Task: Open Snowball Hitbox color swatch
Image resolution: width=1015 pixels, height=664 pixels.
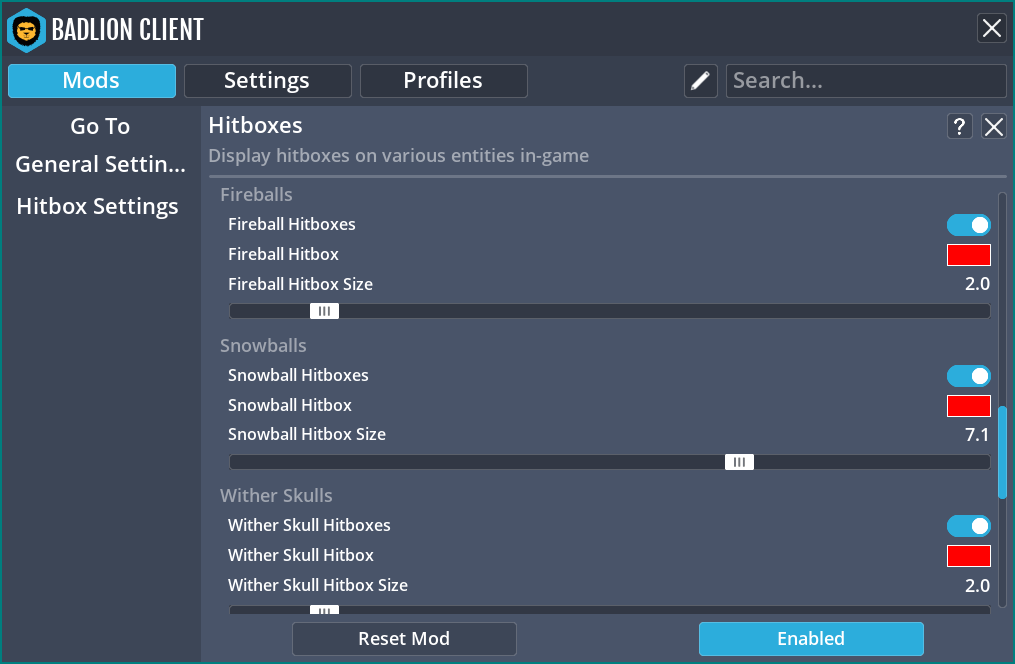Action: tap(968, 406)
